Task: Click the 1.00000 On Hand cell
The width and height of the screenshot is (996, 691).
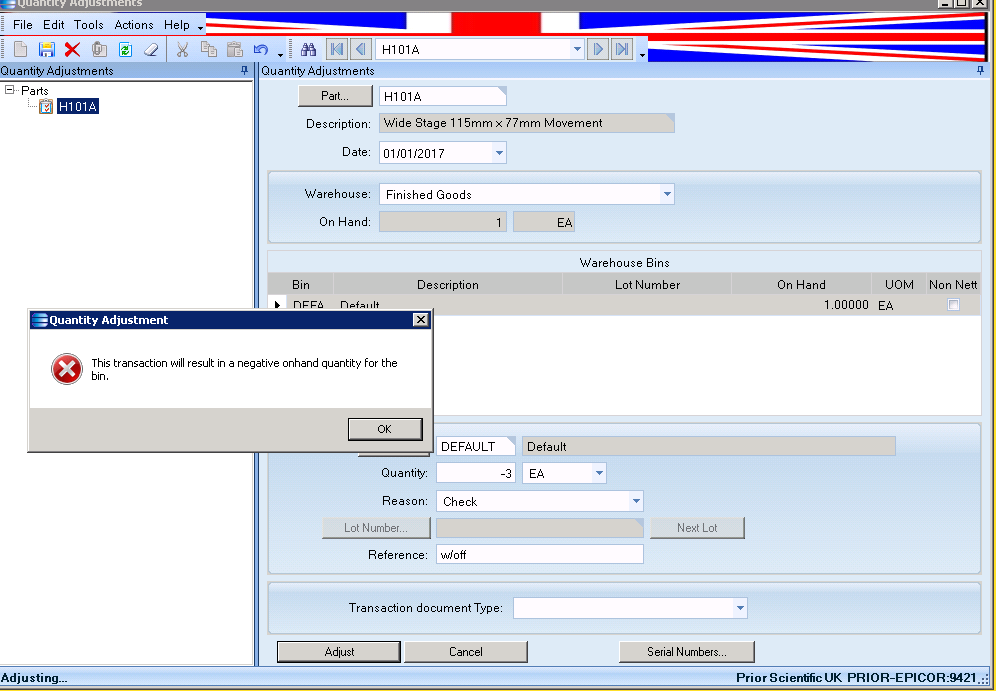Action: point(801,305)
